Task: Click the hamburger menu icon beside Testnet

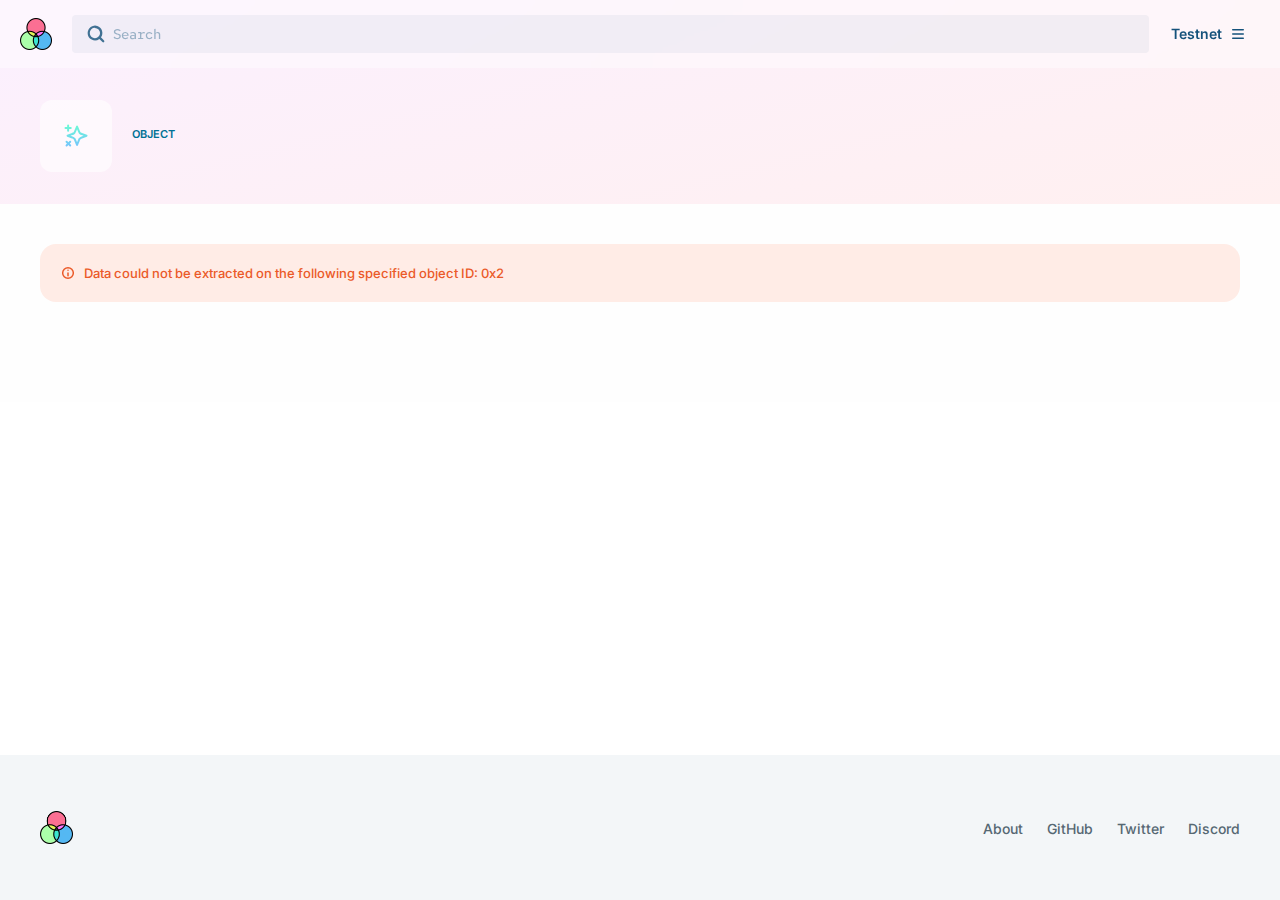Action: pyautogui.click(x=1238, y=34)
